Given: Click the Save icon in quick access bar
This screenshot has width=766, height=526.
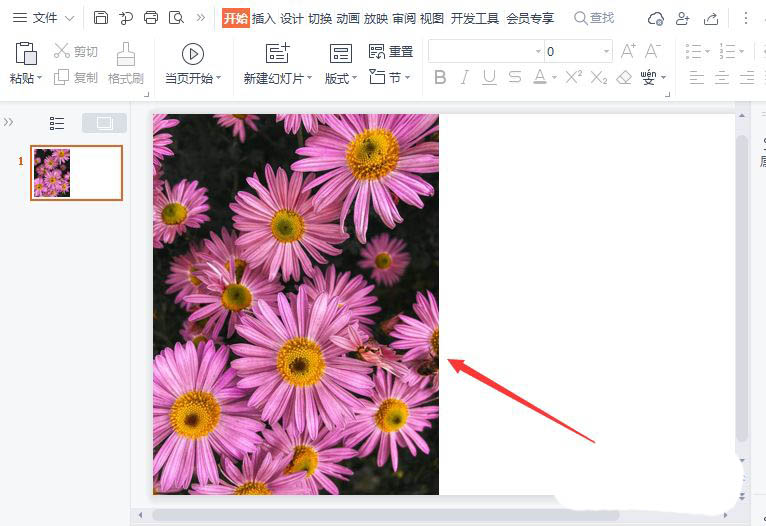Looking at the screenshot, I should pyautogui.click(x=101, y=18).
